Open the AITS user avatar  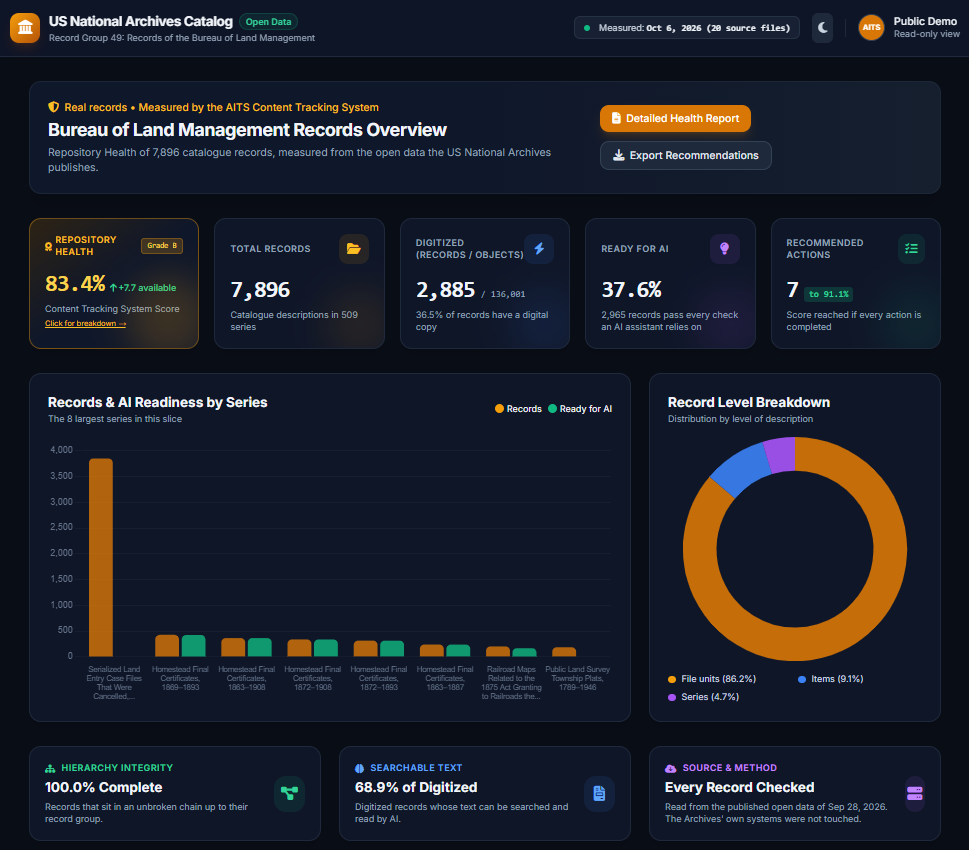click(871, 28)
